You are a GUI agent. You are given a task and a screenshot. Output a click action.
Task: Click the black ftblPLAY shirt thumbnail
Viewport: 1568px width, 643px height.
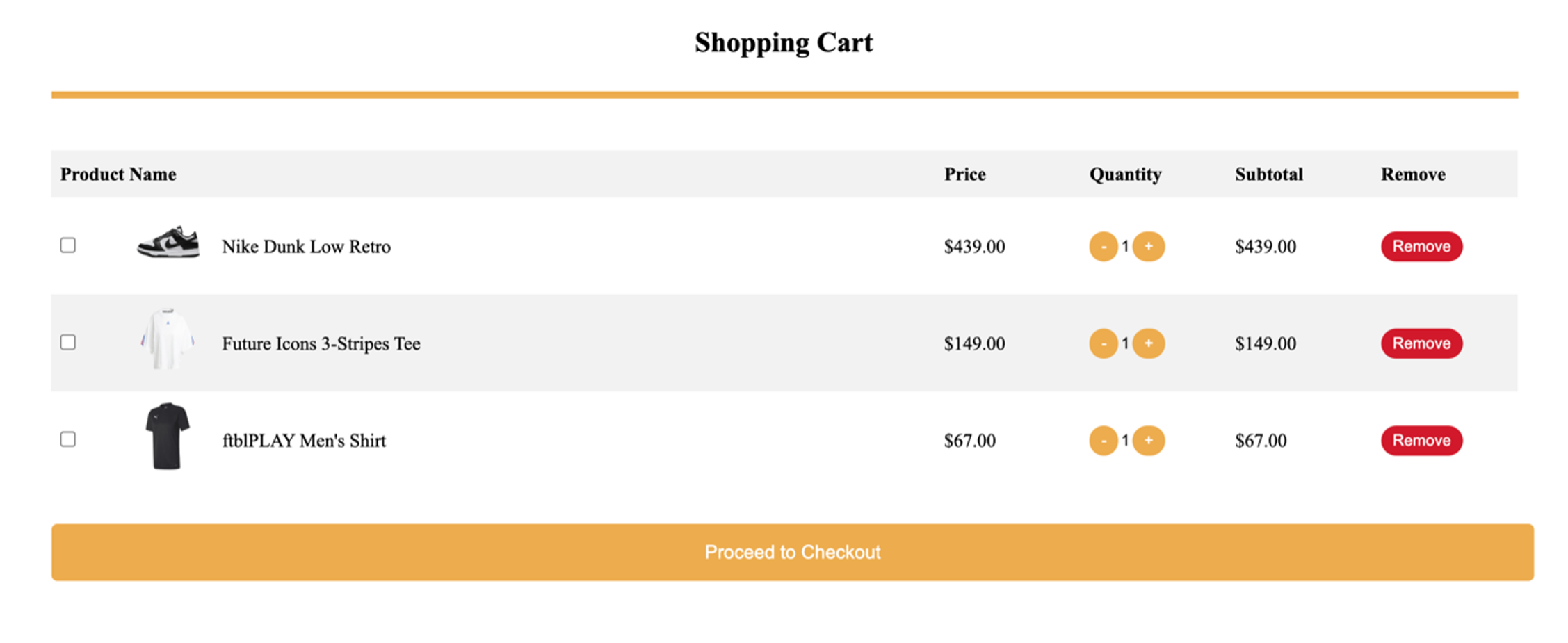pyautogui.click(x=167, y=436)
